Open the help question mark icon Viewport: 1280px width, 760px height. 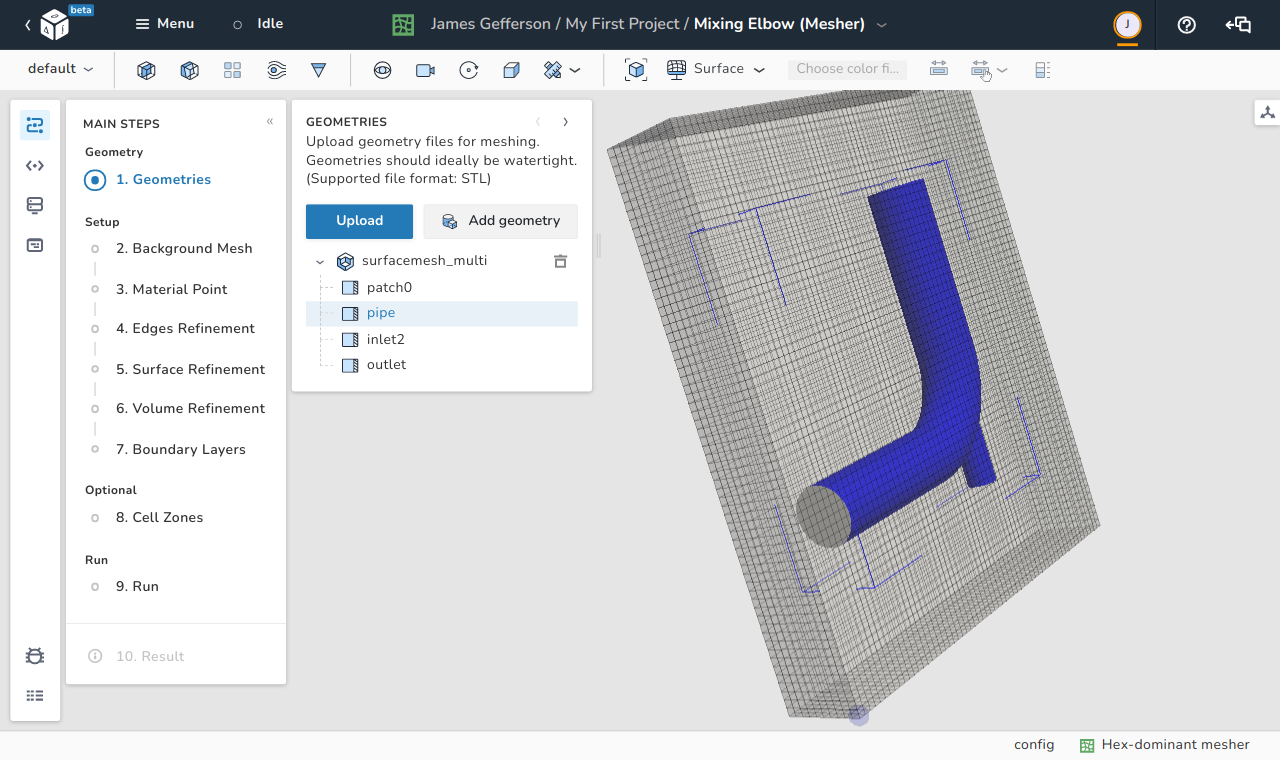1187,25
